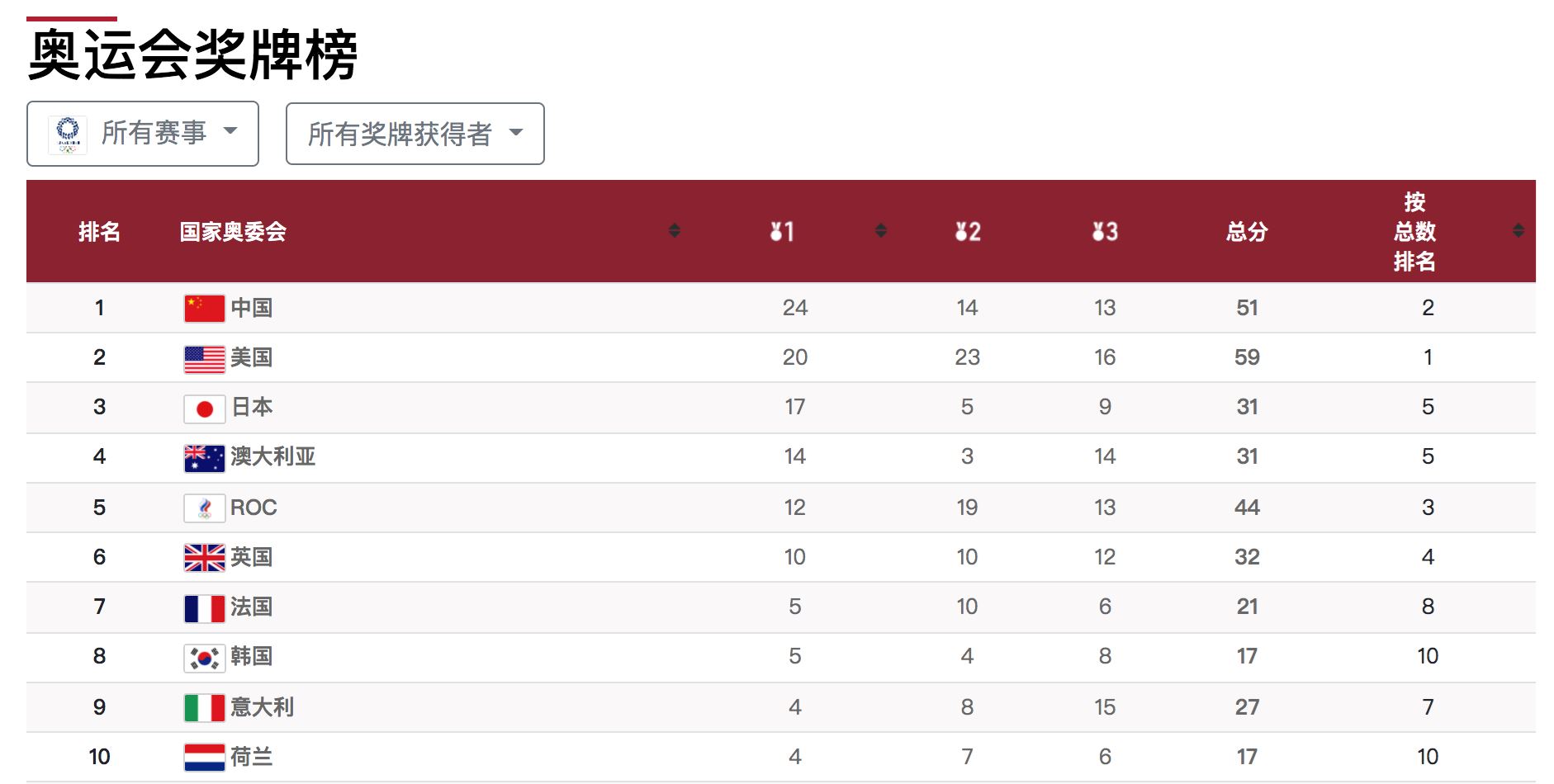Click the Japan flag icon

204,409
